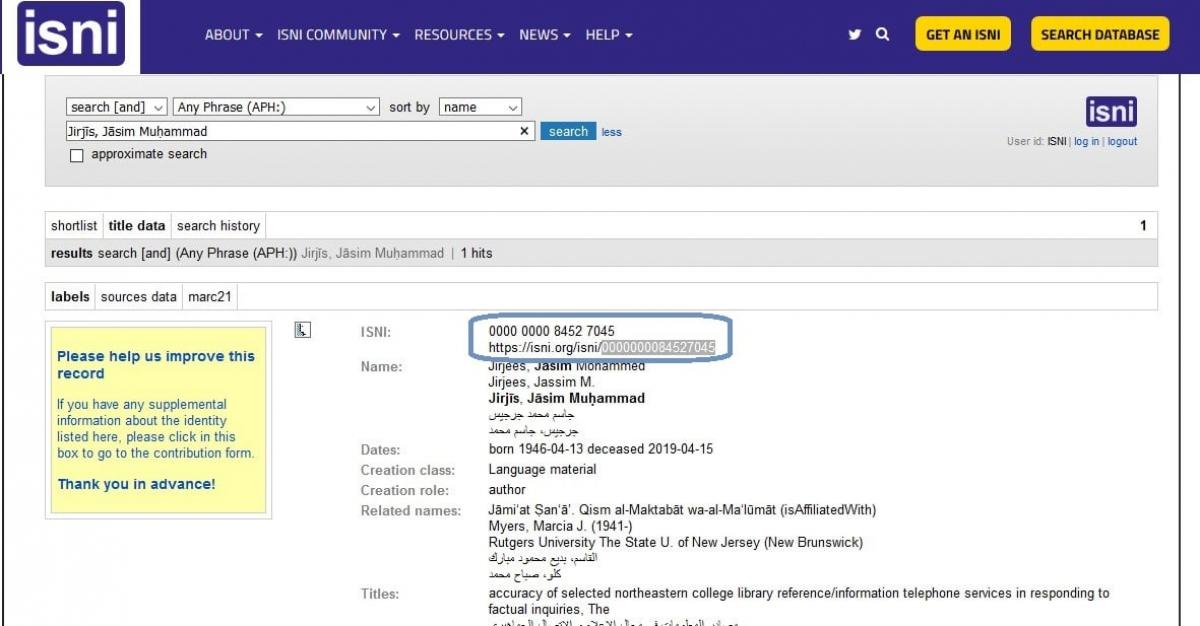Screen dimensions: 1200x626
Task: Open the search history tab
Action: [x=218, y=226]
